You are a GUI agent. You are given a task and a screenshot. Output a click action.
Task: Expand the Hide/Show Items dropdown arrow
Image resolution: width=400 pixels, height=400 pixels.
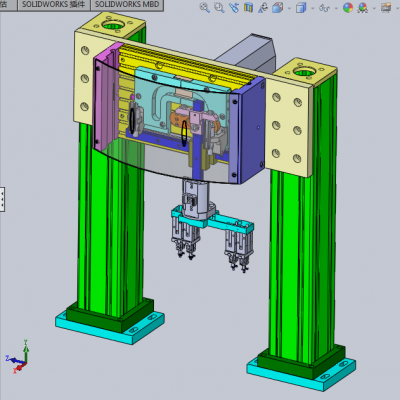336,8
